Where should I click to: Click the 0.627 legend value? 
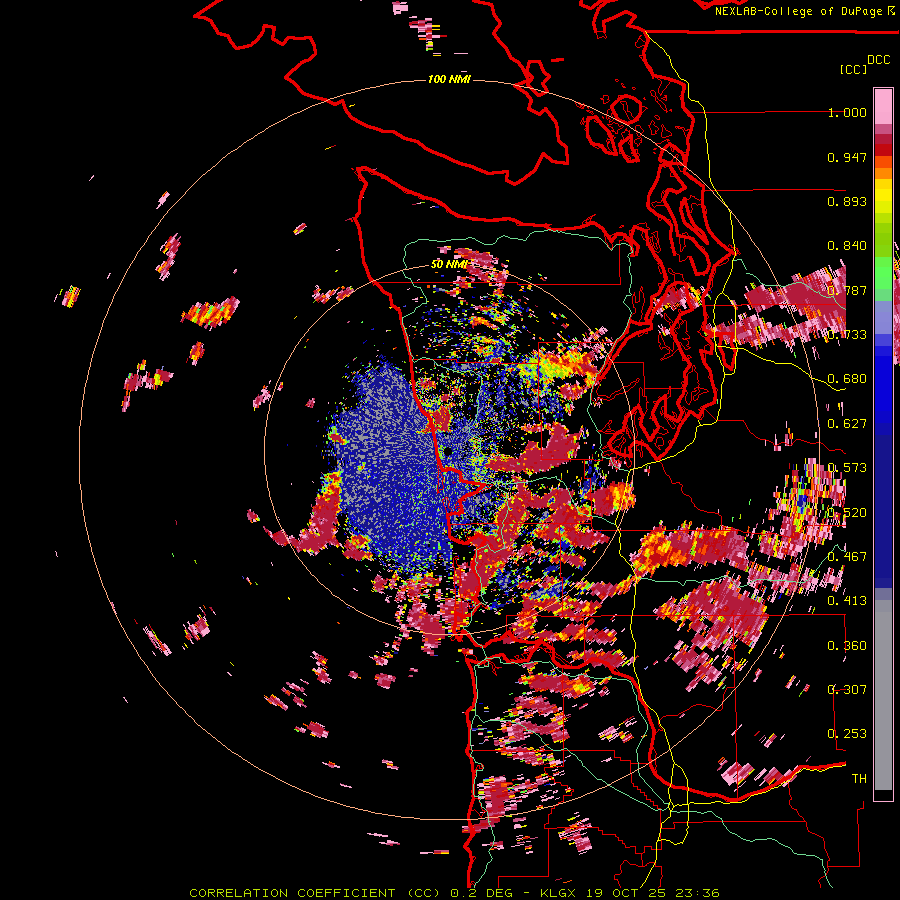[x=847, y=424]
